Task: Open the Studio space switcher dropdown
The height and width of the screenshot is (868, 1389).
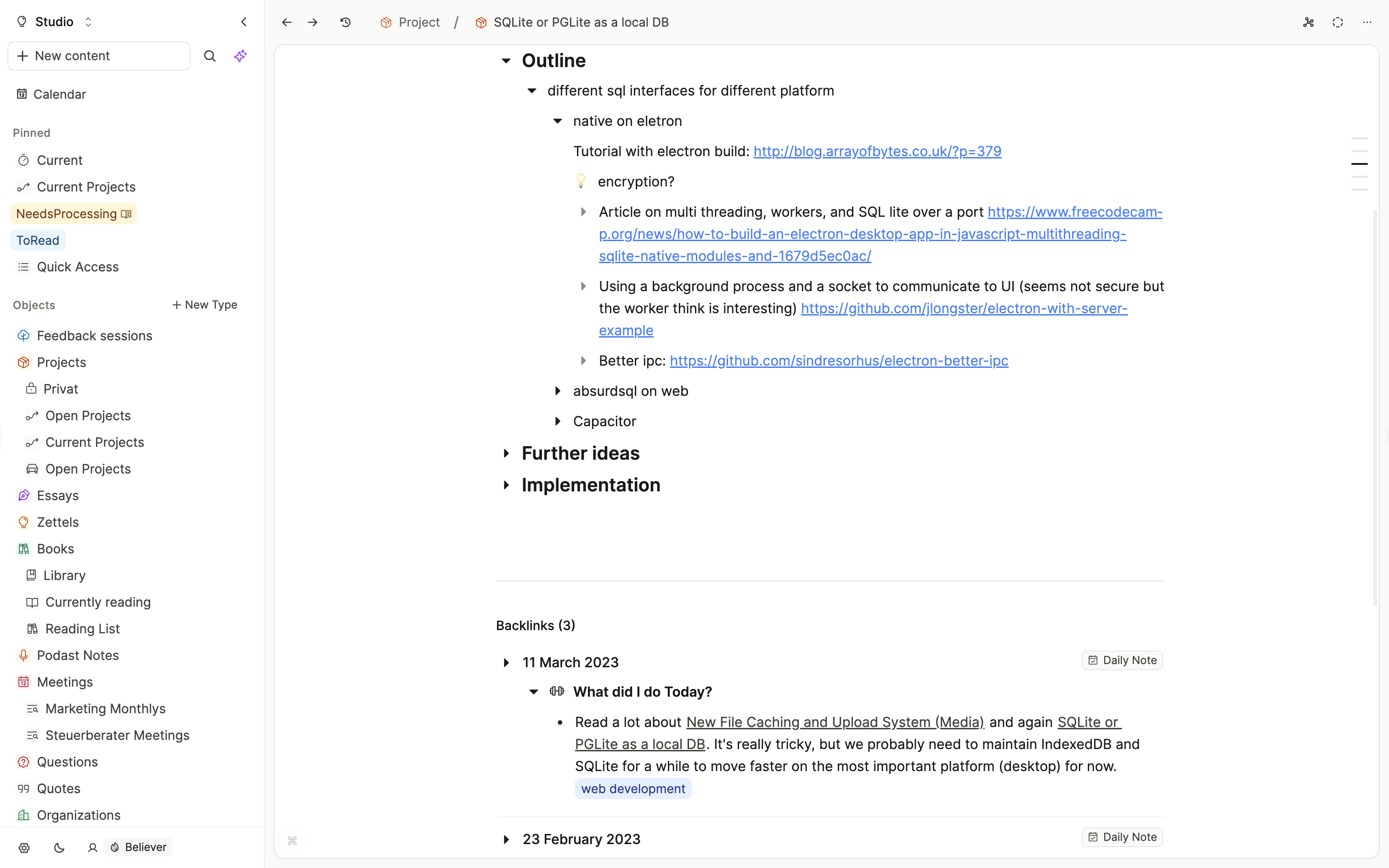Action: pos(88,22)
